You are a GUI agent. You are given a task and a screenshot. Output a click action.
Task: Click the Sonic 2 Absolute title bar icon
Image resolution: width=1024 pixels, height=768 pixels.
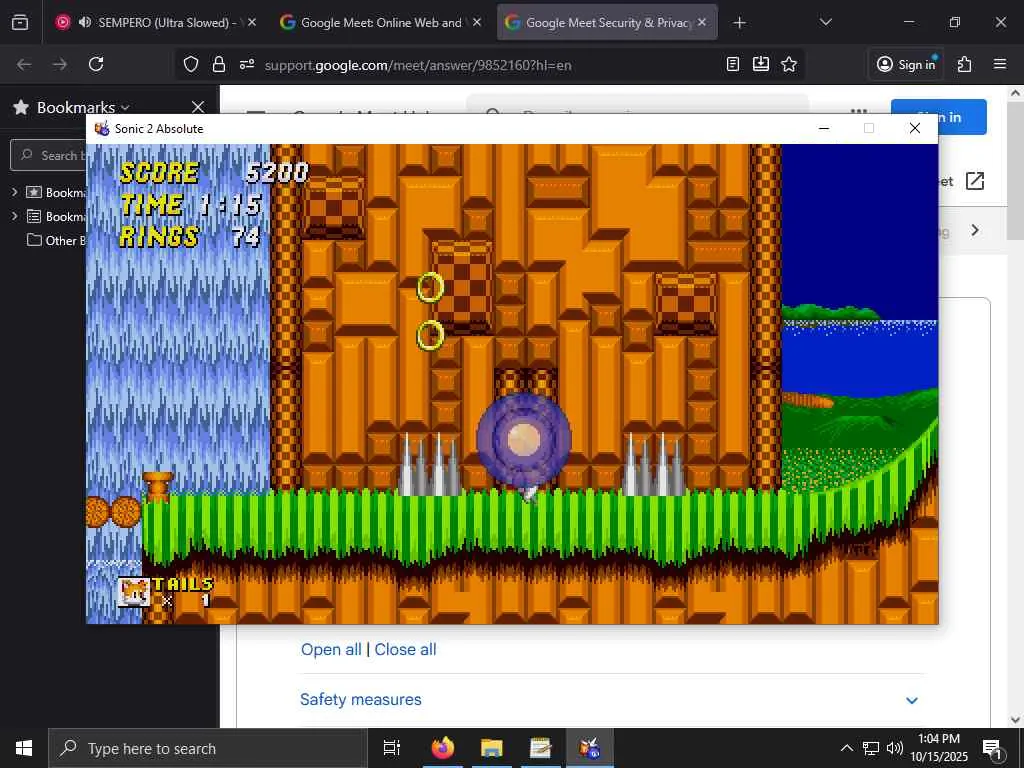point(102,129)
